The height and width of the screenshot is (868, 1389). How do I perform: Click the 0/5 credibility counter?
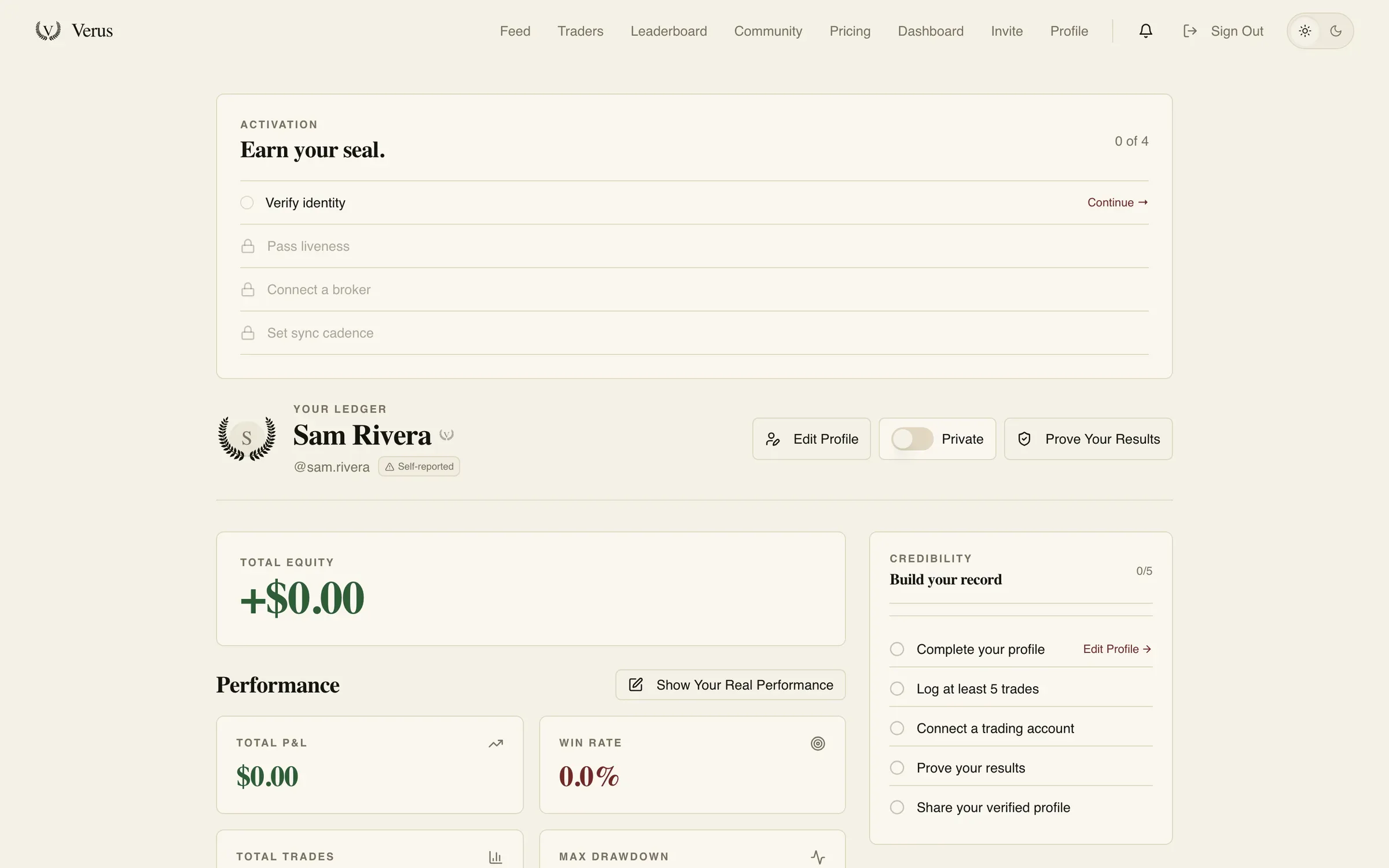pyautogui.click(x=1144, y=571)
